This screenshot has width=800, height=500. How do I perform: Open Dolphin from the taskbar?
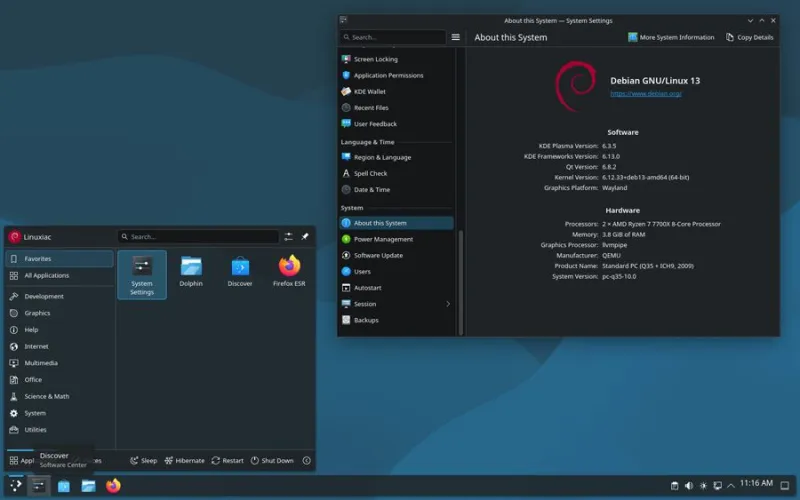click(88, 486)
